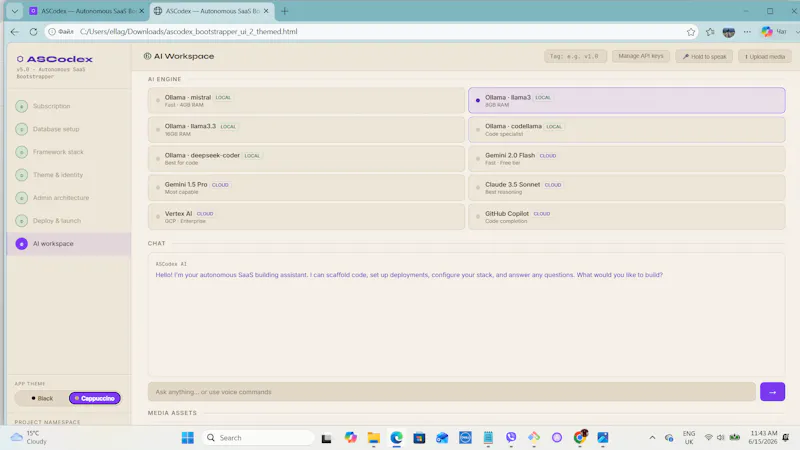Image resolution: width=800 pixels, height=450 pixels.
Task: Open the Framework stack step
Action: 69,152
